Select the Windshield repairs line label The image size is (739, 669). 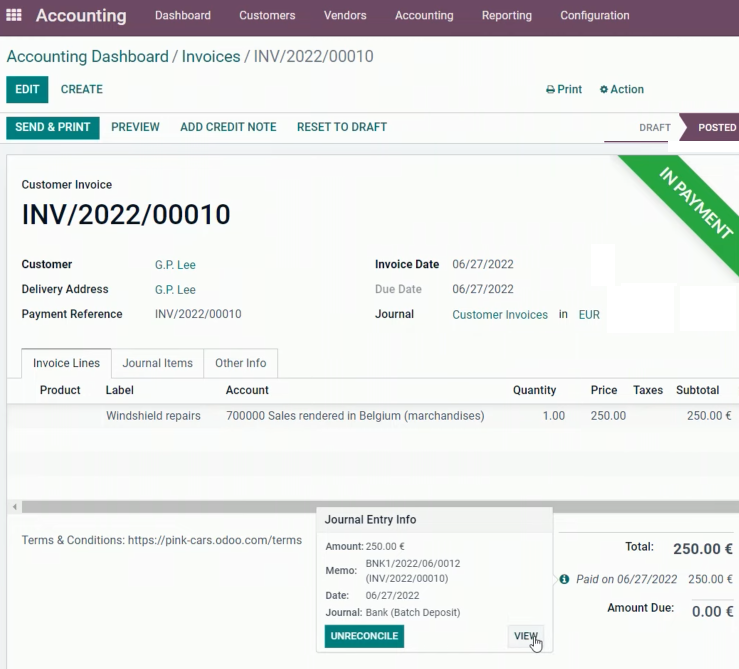point(153,415)
